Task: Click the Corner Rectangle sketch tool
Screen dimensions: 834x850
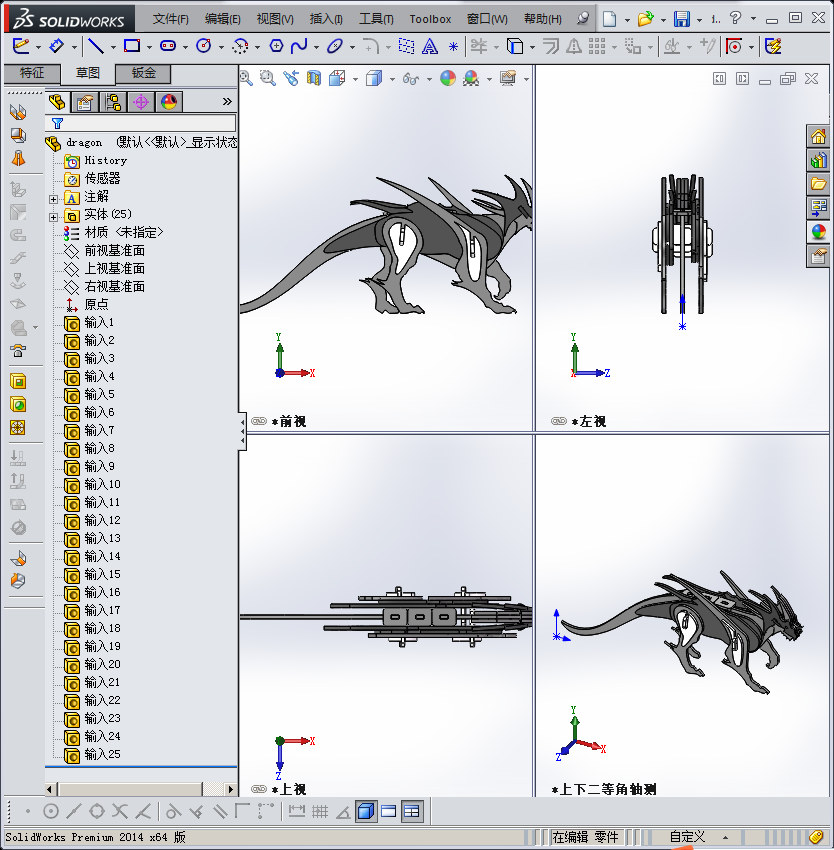Action: point(131,46)
